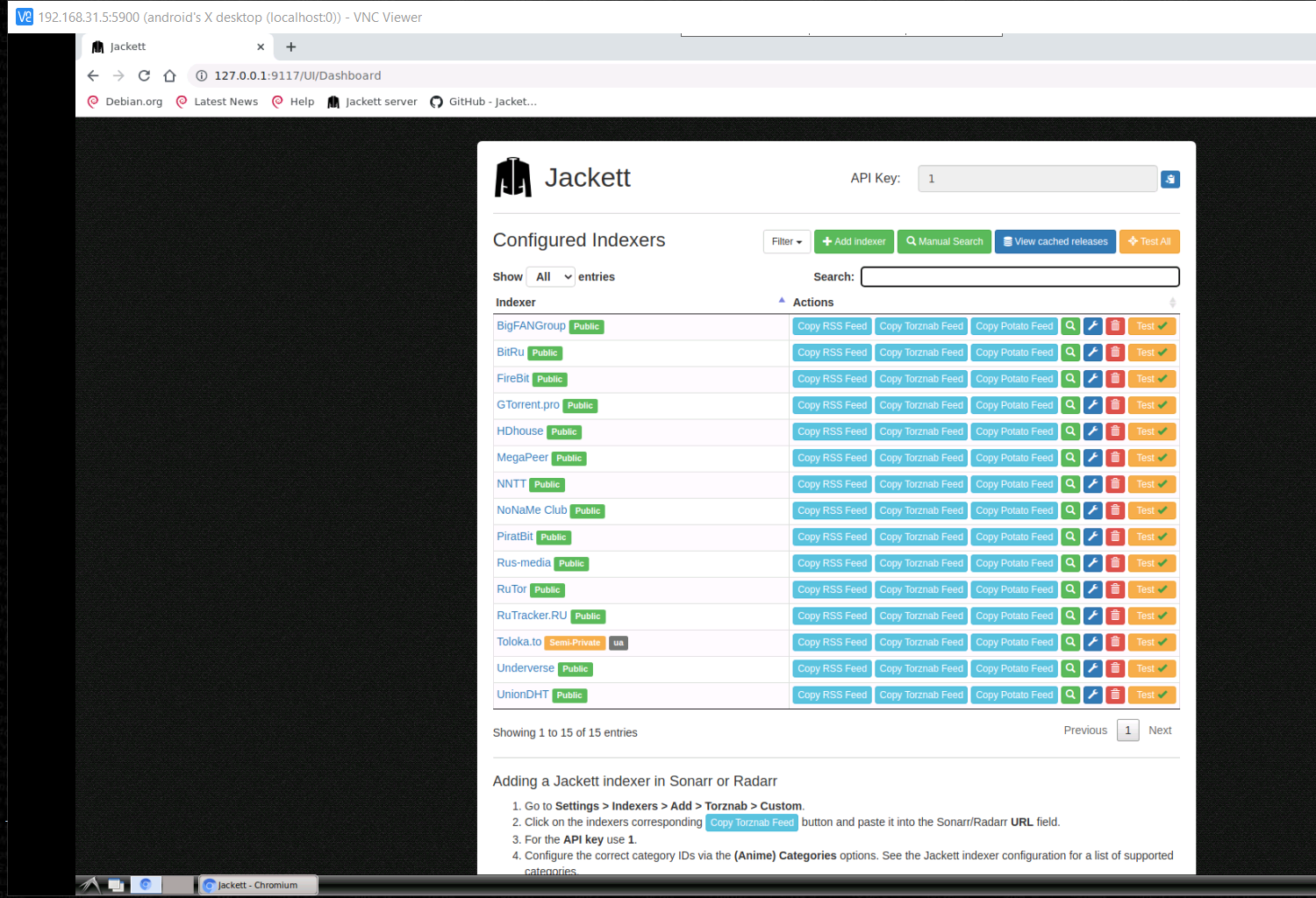Viewport: 1316px width, 898px height.
Task: Open the Jackett server bookmark
Action: coord(372,102)
